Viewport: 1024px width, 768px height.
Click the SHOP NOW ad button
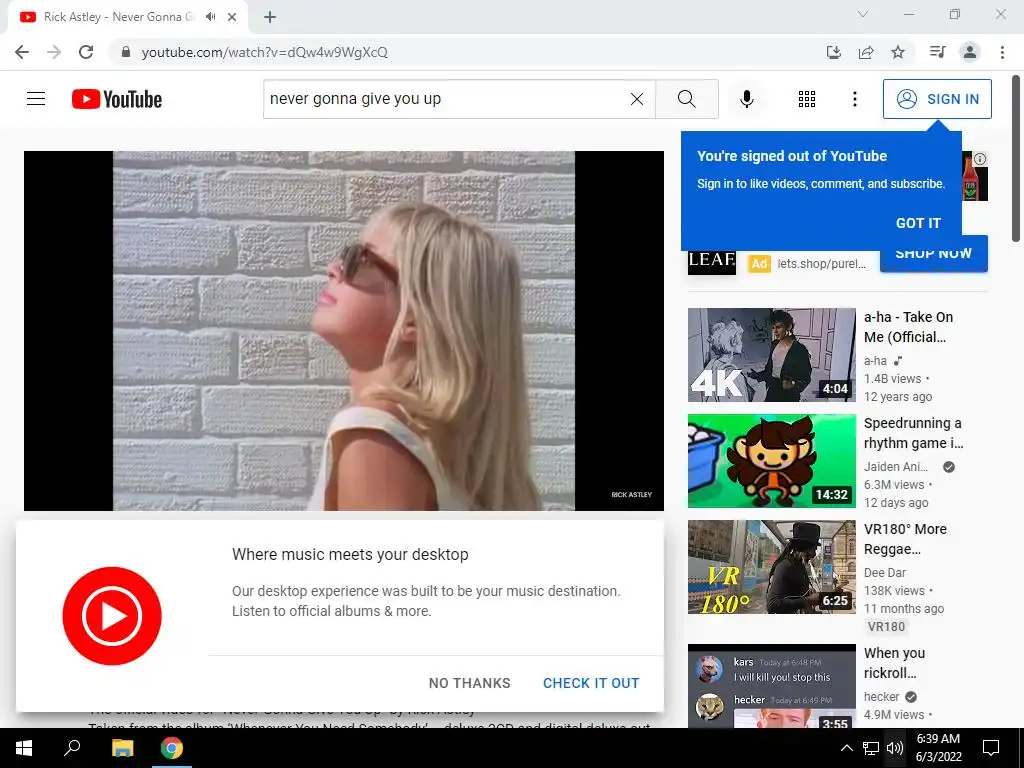(x=933, y=258)
